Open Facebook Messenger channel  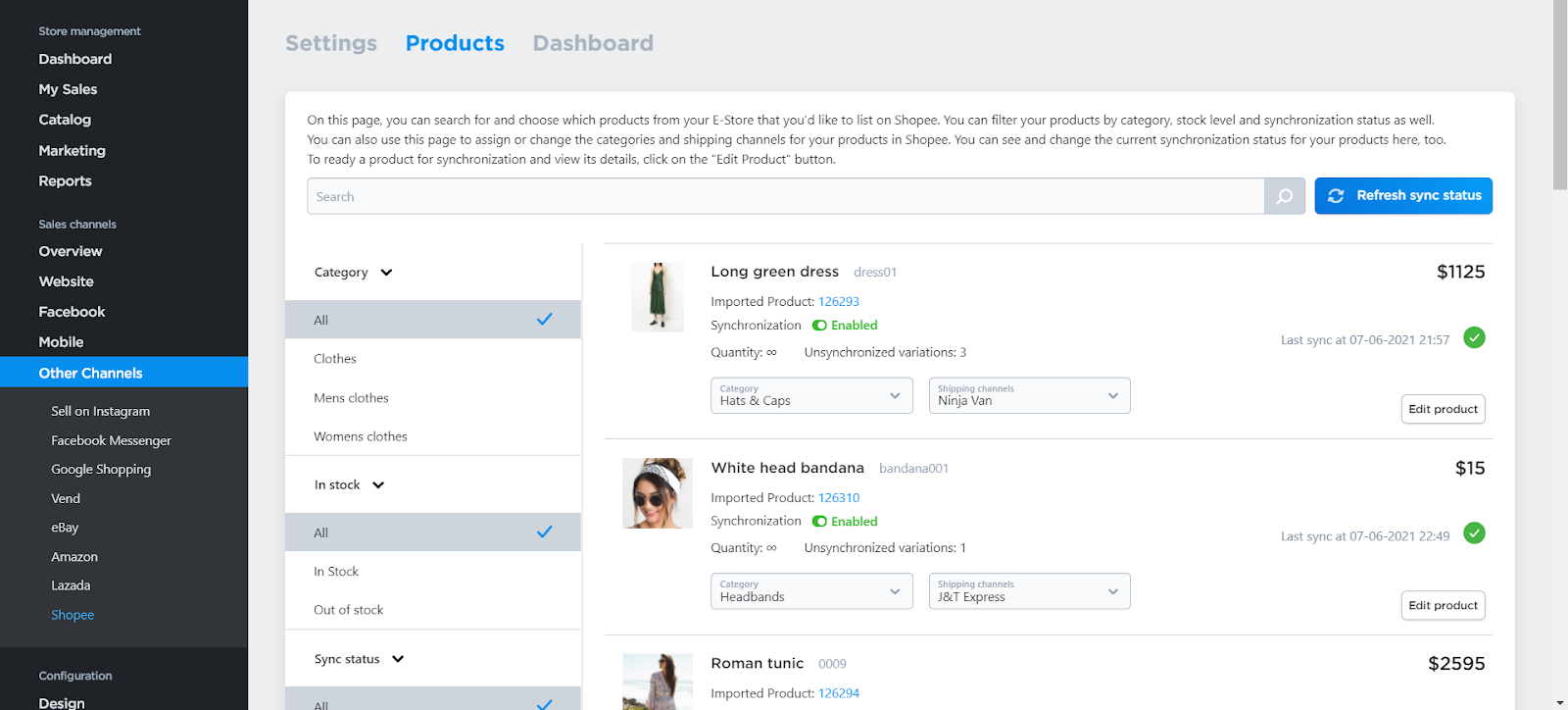coord(111,441)
